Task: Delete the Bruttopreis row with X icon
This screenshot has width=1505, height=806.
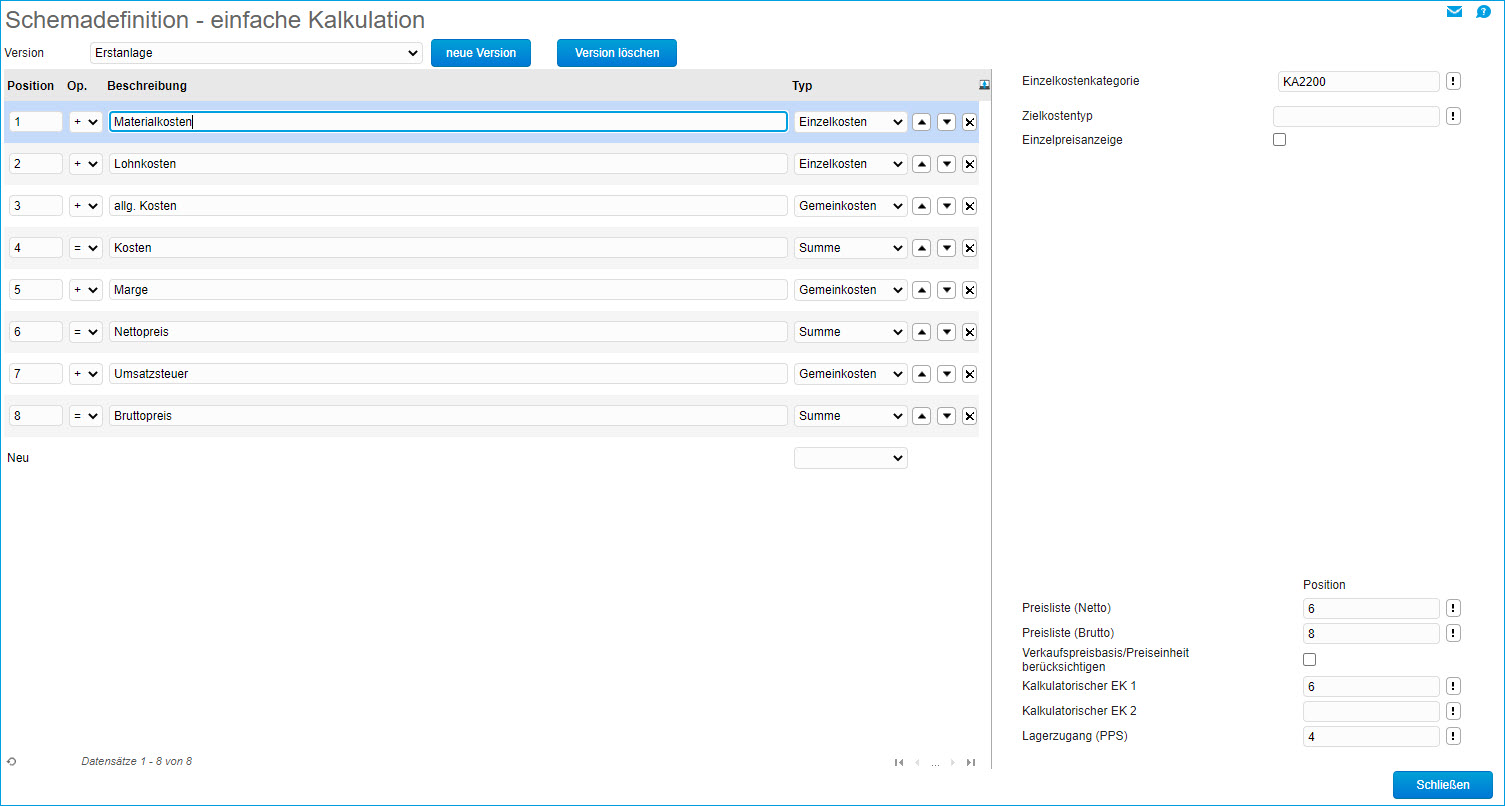Action: point(969,416)
